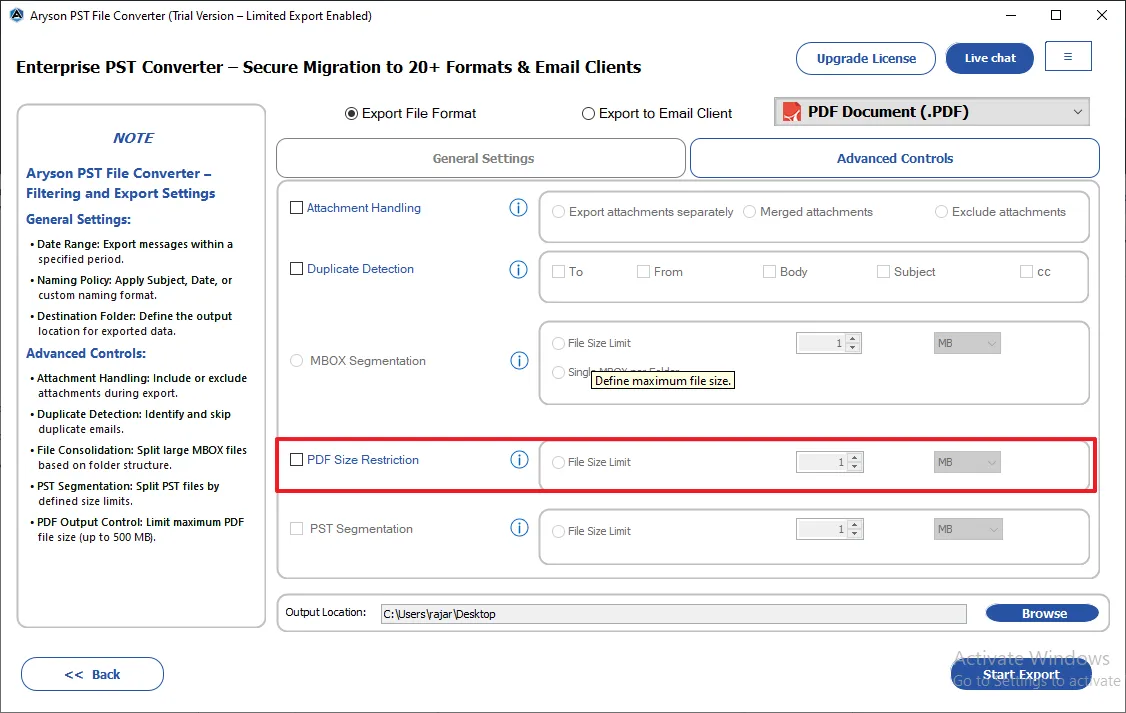
Task: Check the cc duplicate filter checkbox
Action: point(1026,271)
